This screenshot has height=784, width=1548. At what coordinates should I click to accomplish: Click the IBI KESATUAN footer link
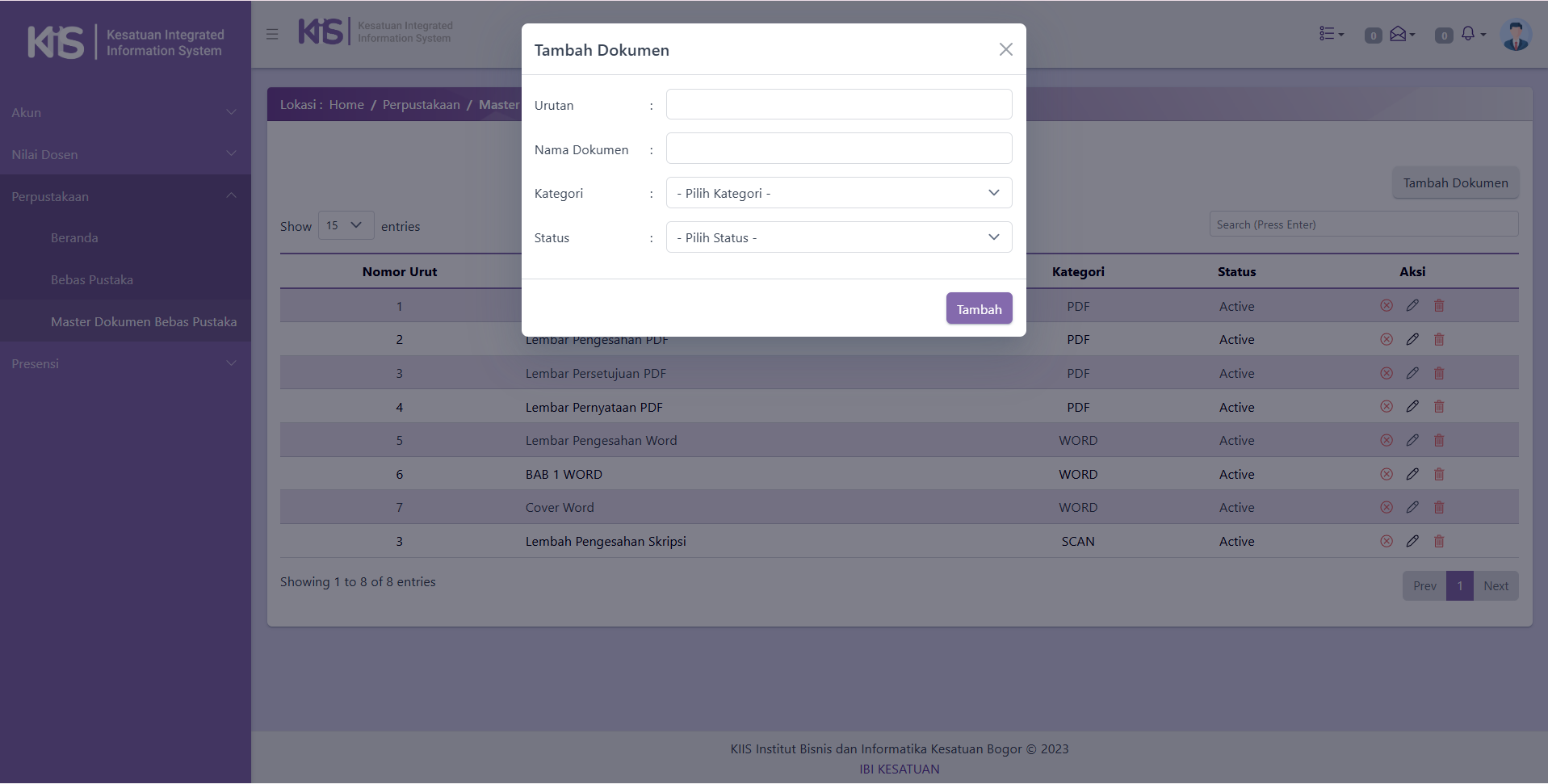tap(899, 769)
